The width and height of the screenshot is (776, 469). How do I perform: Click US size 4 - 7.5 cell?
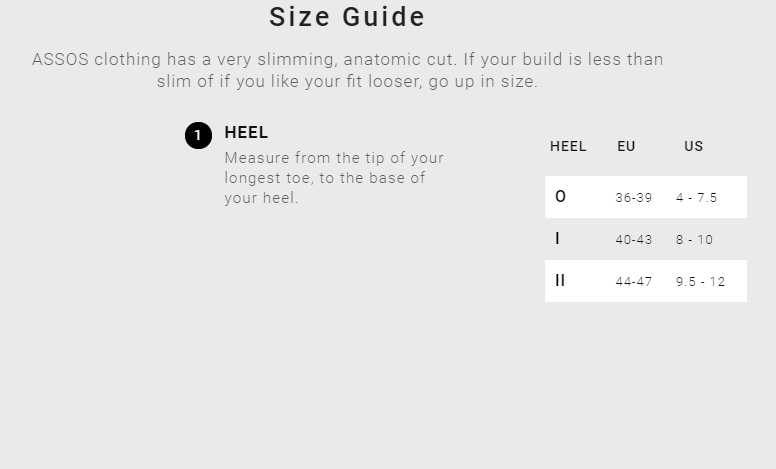(696, 198)
